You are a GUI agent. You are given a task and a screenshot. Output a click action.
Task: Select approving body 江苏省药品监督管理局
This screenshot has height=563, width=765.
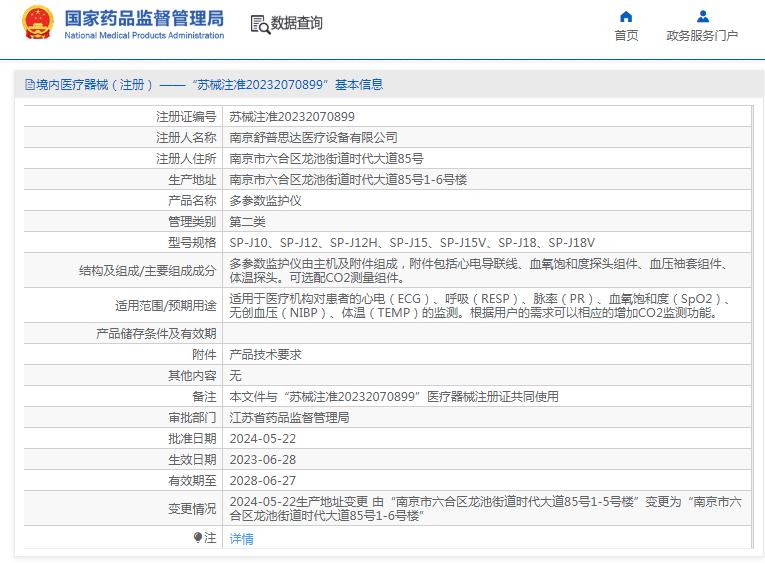point(289,417)
